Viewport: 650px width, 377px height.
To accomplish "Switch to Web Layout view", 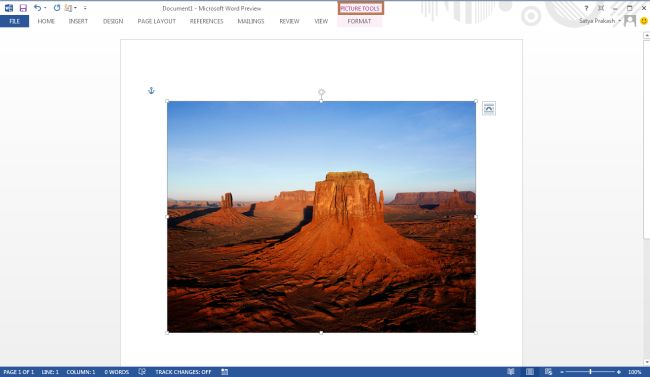I will 548,372.
